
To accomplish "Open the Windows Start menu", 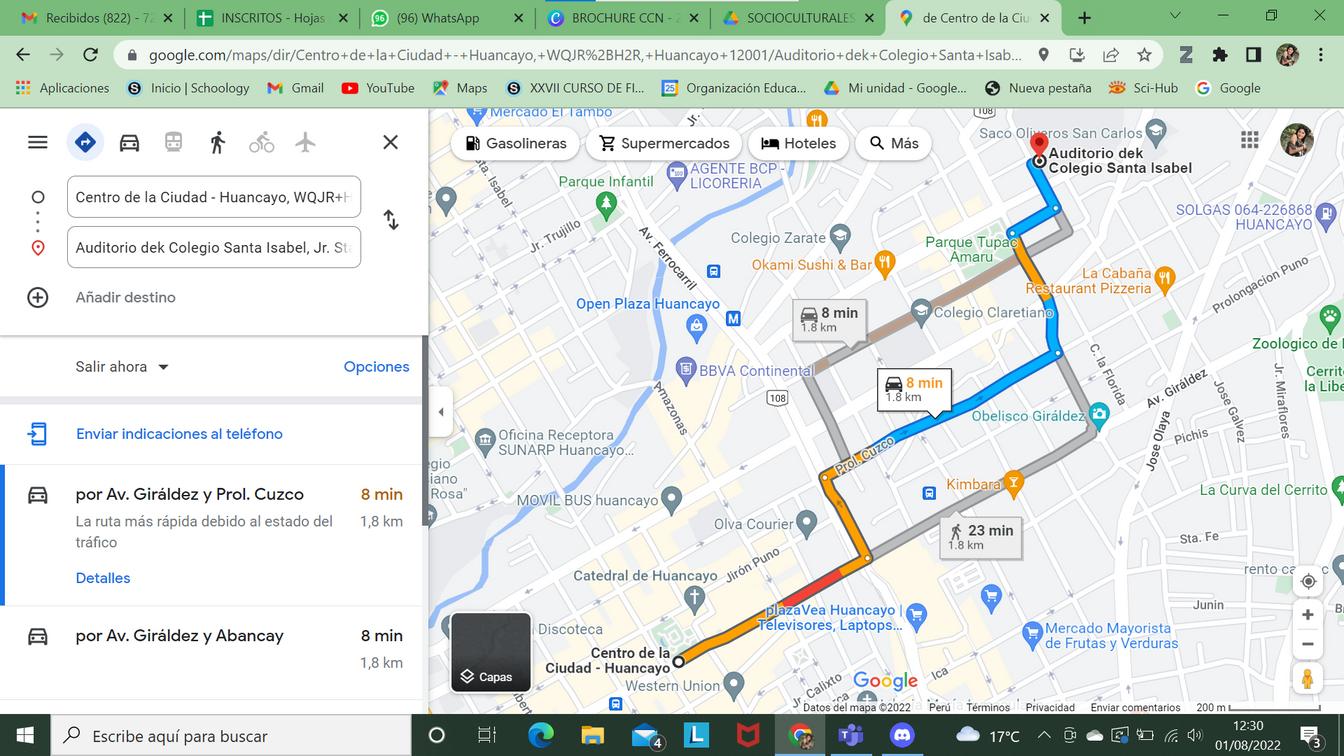I will click(x=25, y=735).
